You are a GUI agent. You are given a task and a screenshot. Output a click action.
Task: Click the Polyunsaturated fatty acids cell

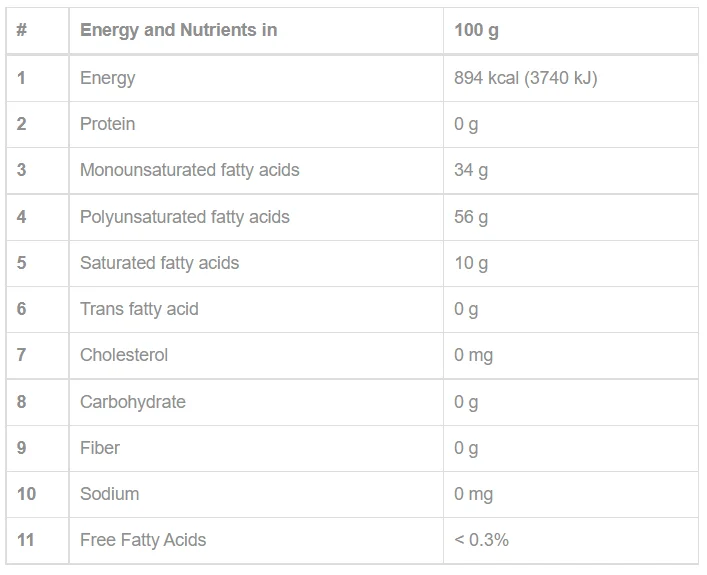(x=256, y=217)
